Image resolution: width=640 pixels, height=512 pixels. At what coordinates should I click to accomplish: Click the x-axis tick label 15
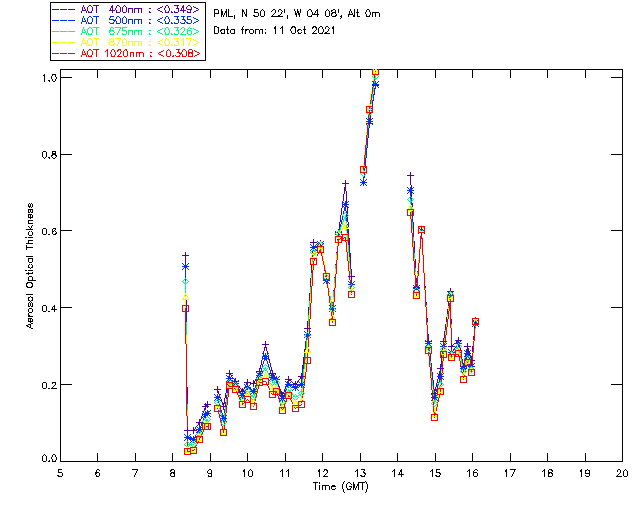[435, 473]
